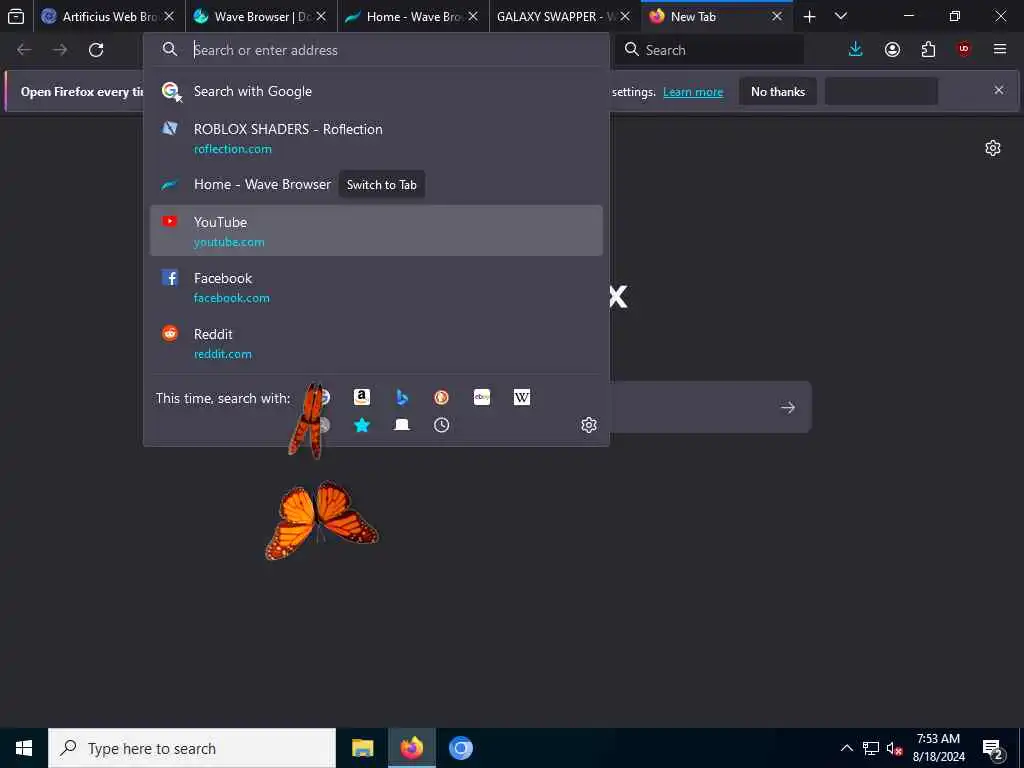Screen dimensions: 1024x768
Task: Search bookmarks using the star icon
Action: coord(362,425)
